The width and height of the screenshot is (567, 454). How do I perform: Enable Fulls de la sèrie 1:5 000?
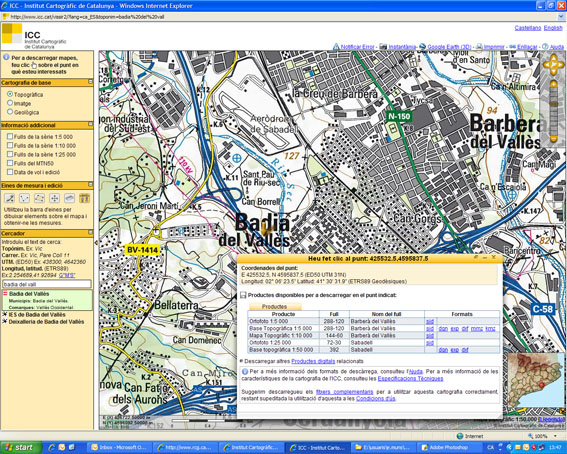[x=10, y=137]
